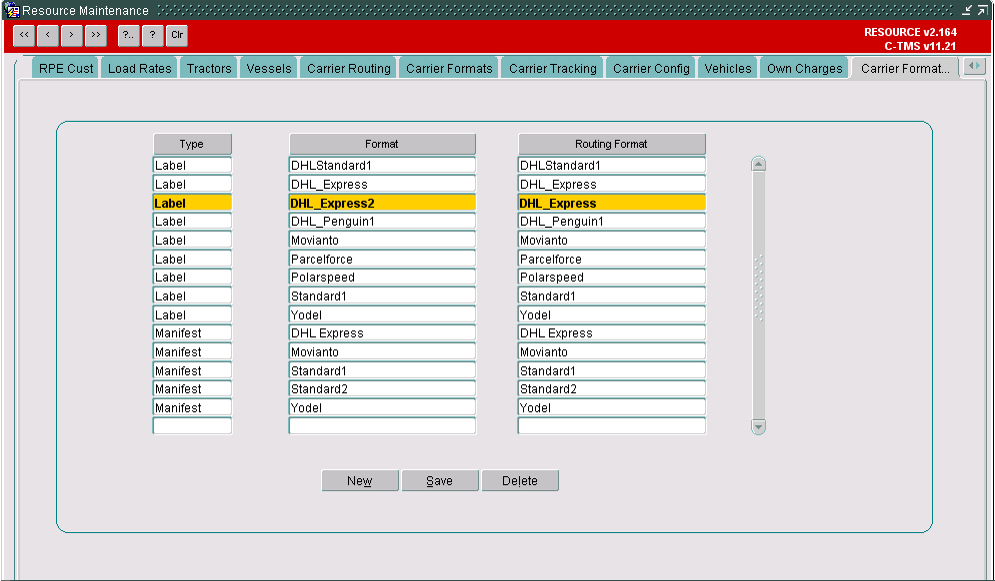Open the Carrier Routing tab

tap(348, 69)
